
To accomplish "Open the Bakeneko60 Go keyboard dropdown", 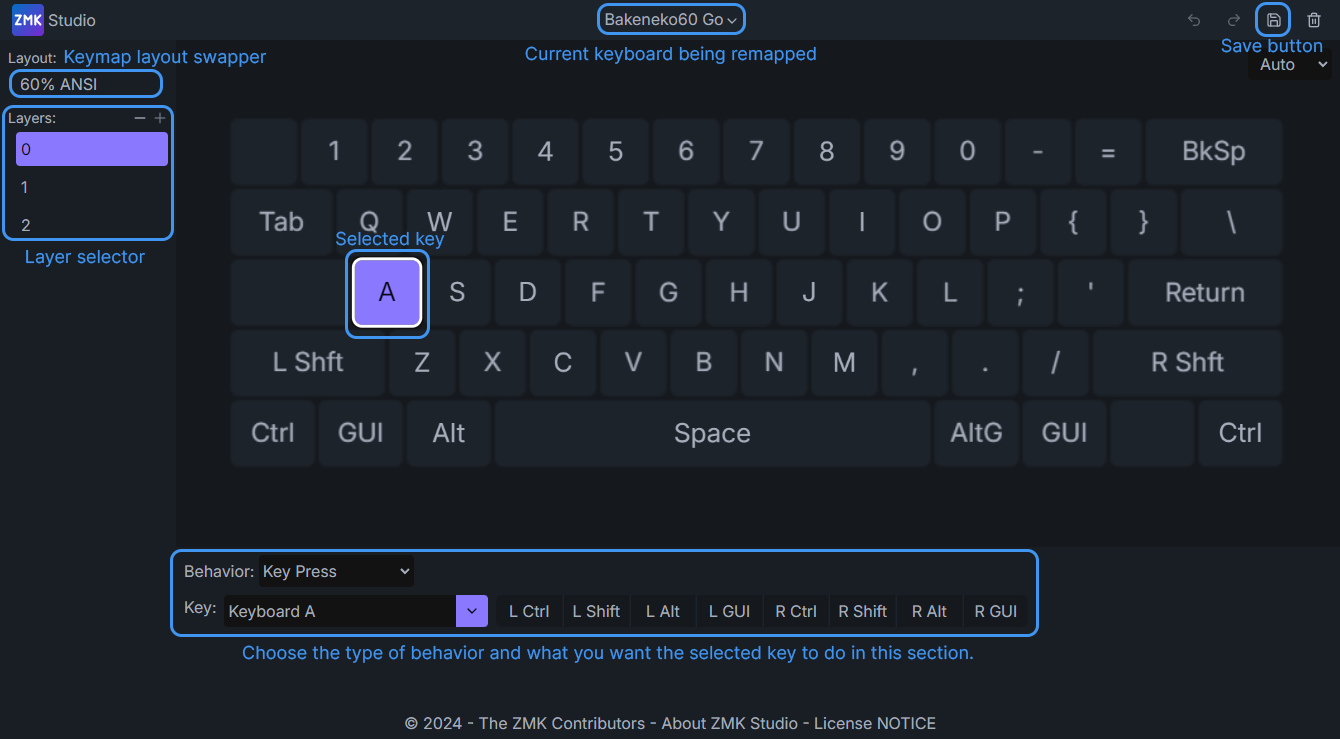I will tap(671, 20).
